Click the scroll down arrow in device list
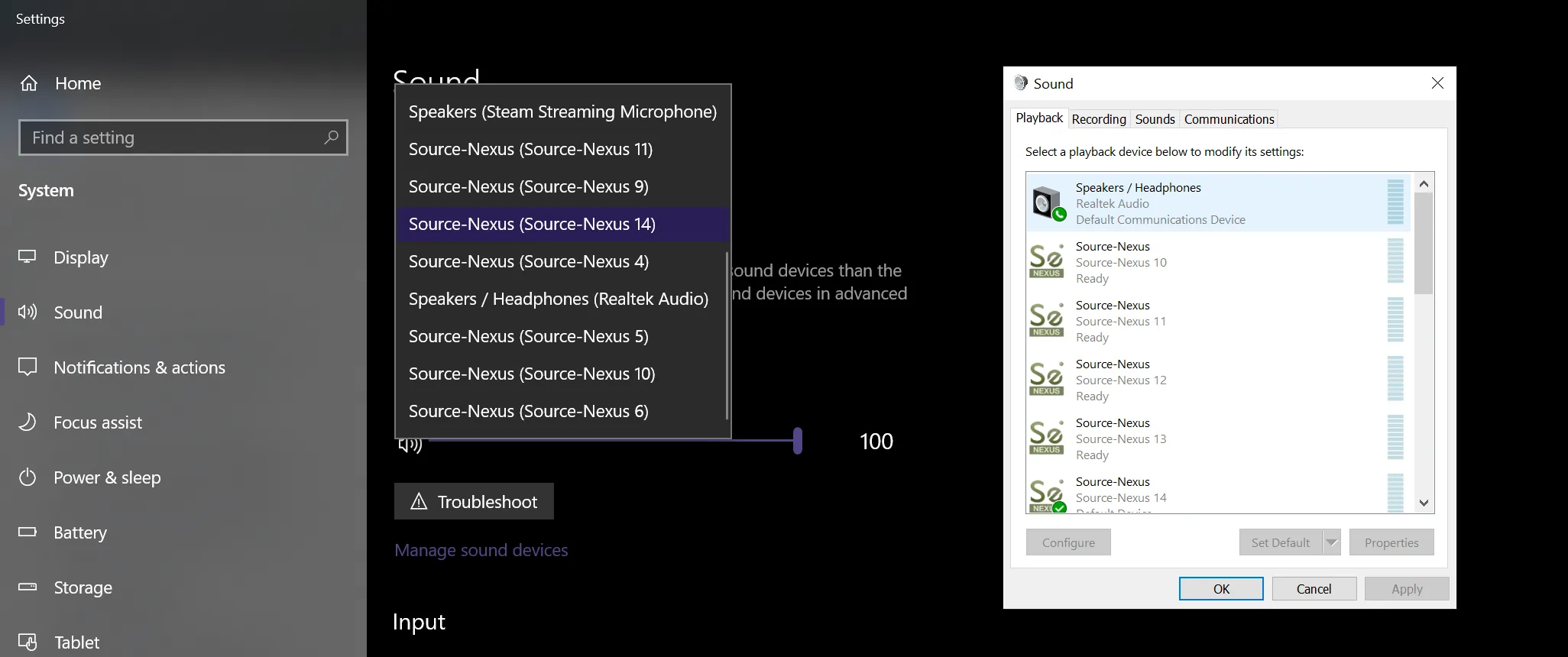The width and height of the screenshot is (1568, 657). point(1424,503)
